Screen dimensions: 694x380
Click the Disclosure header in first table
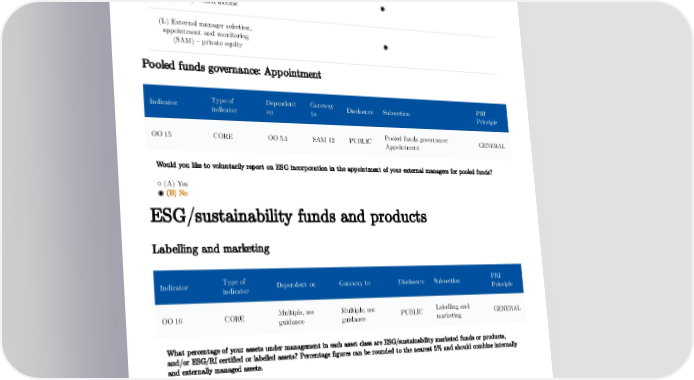[x=359, y=111]
